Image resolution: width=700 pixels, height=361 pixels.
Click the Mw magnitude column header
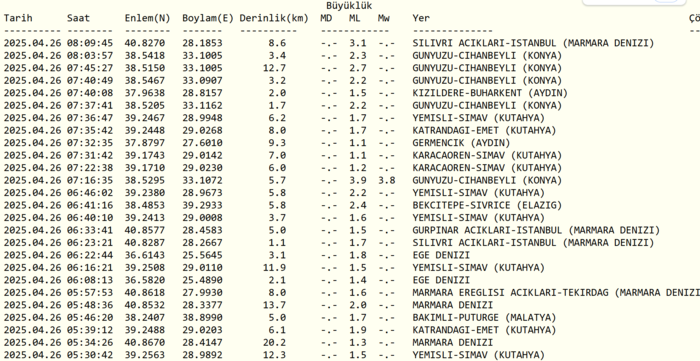coord(383,18)
